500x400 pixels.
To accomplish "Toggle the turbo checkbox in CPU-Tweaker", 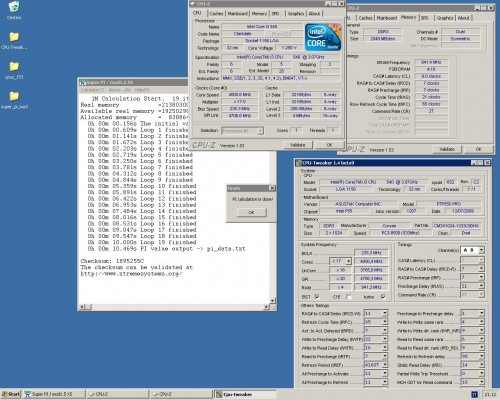I will tap(383, 296).
